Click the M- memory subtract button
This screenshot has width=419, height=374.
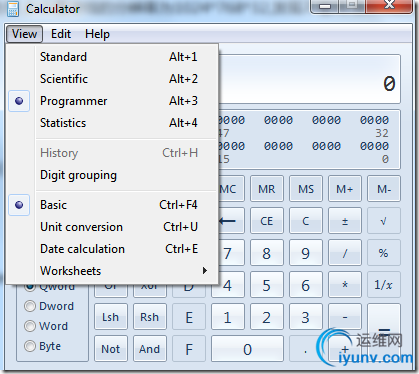384,189
